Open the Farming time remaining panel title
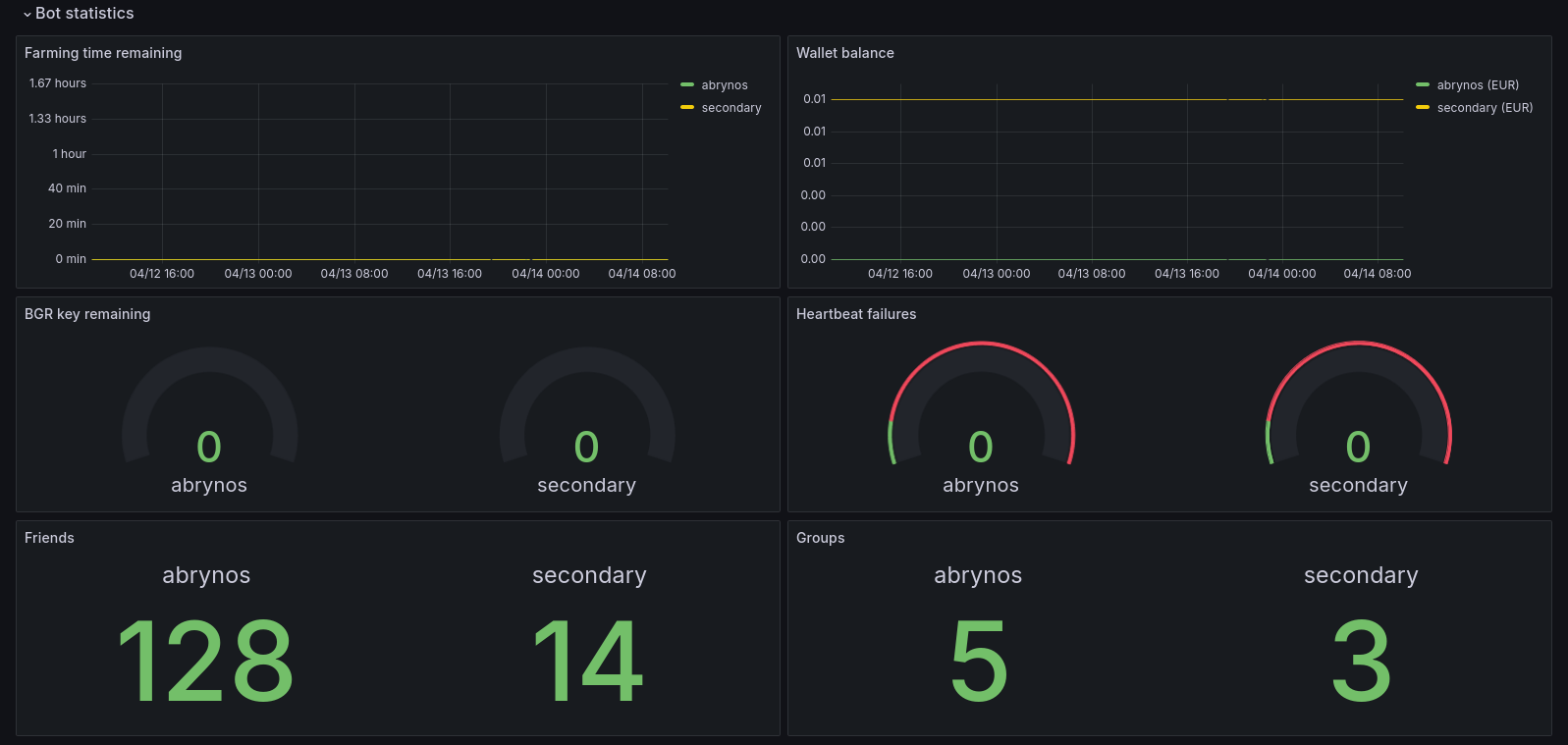 pos(103,53)
